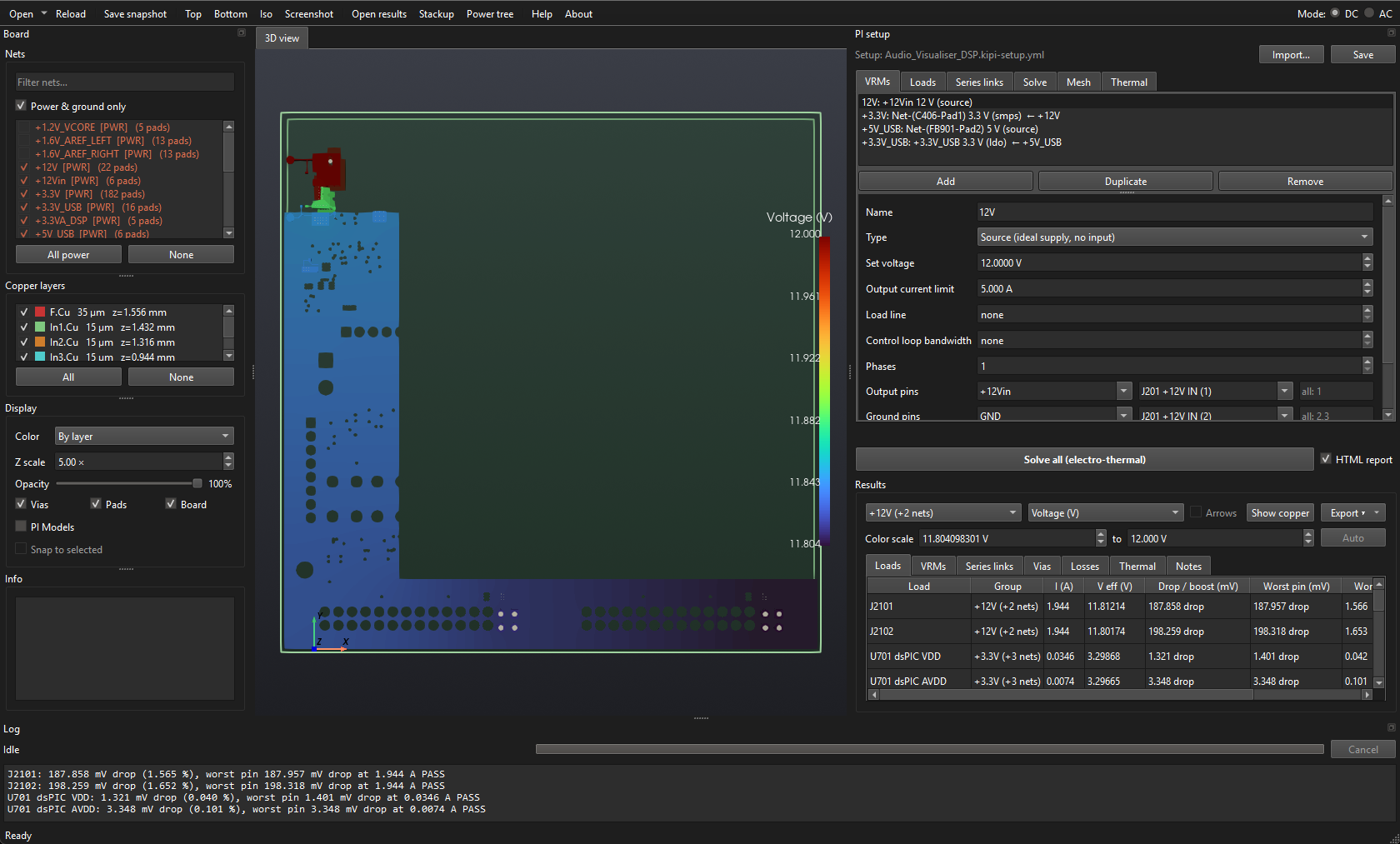1400x844 pixels.
Task: Click the Show copper button
Action: pyautogui.click(x=1280, y=513)
